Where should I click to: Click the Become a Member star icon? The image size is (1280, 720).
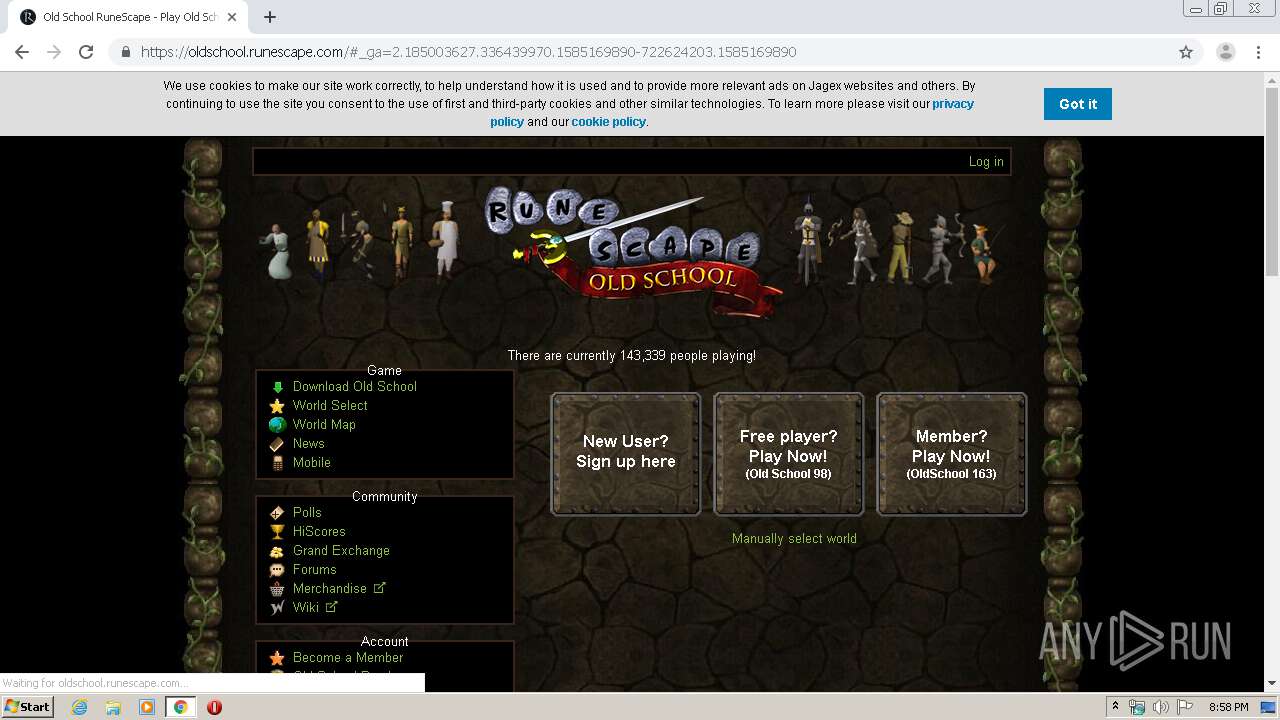(277, 658)
